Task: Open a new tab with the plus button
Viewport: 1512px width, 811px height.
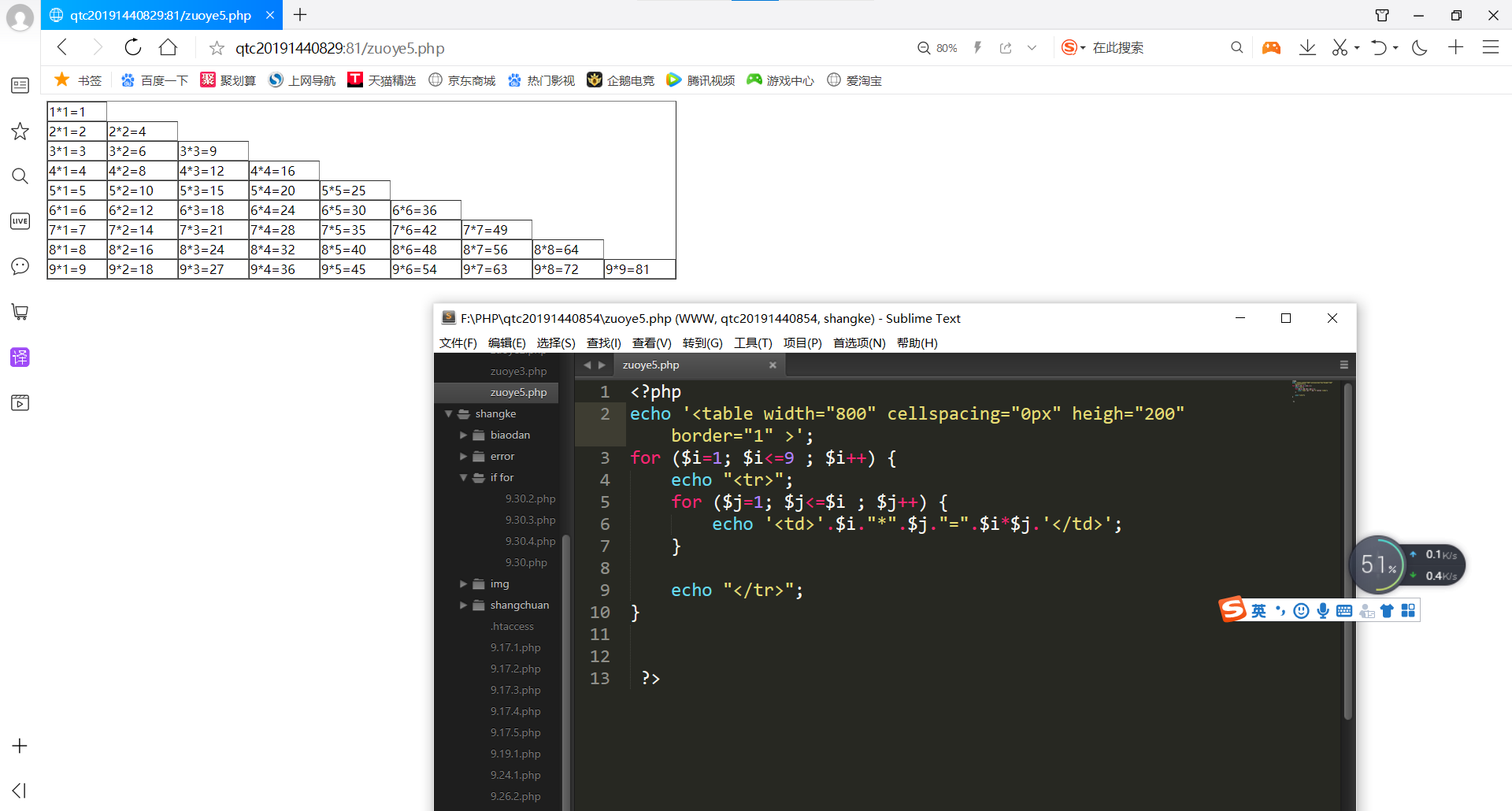Action: pyautogui.click(x=300, y=14)
